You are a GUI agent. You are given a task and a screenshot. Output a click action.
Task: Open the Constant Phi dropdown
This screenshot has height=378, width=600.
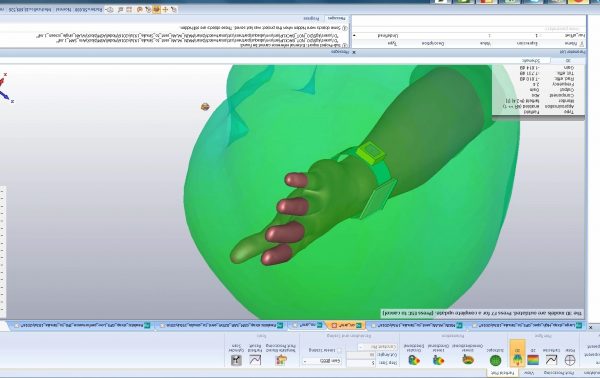(x=377, y=347)
